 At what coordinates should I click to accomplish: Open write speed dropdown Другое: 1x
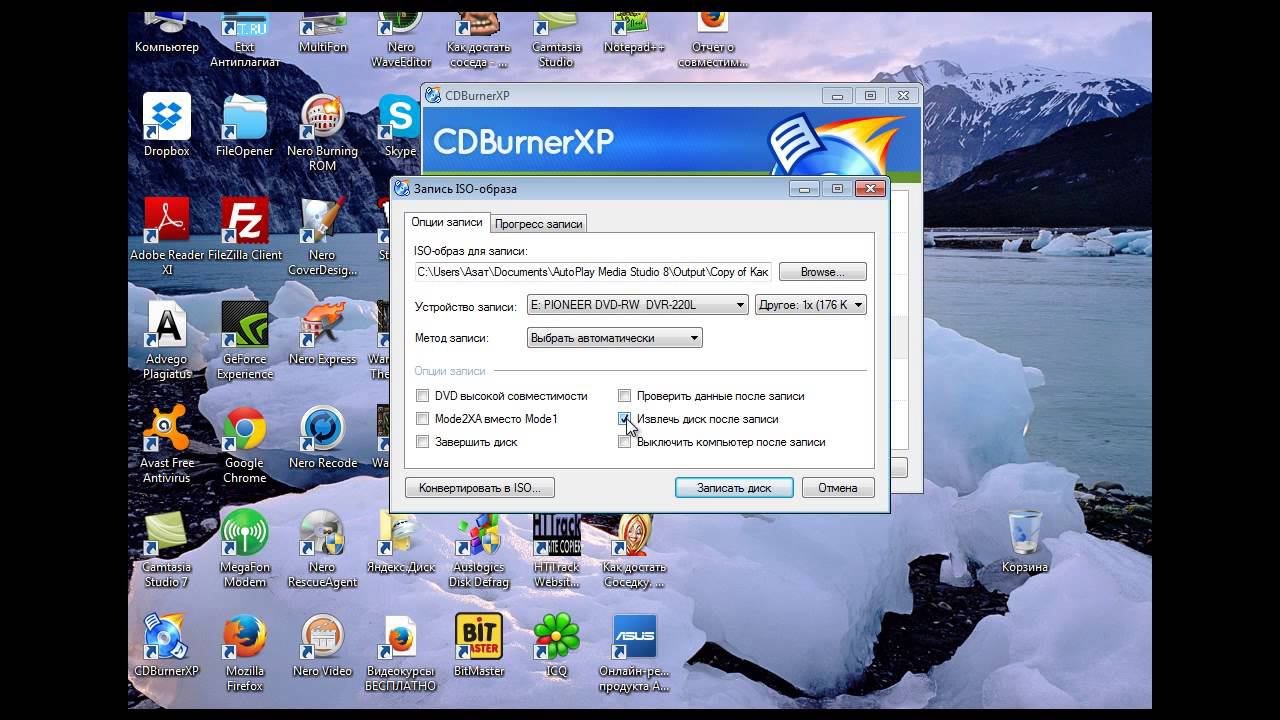click(811, 305)
